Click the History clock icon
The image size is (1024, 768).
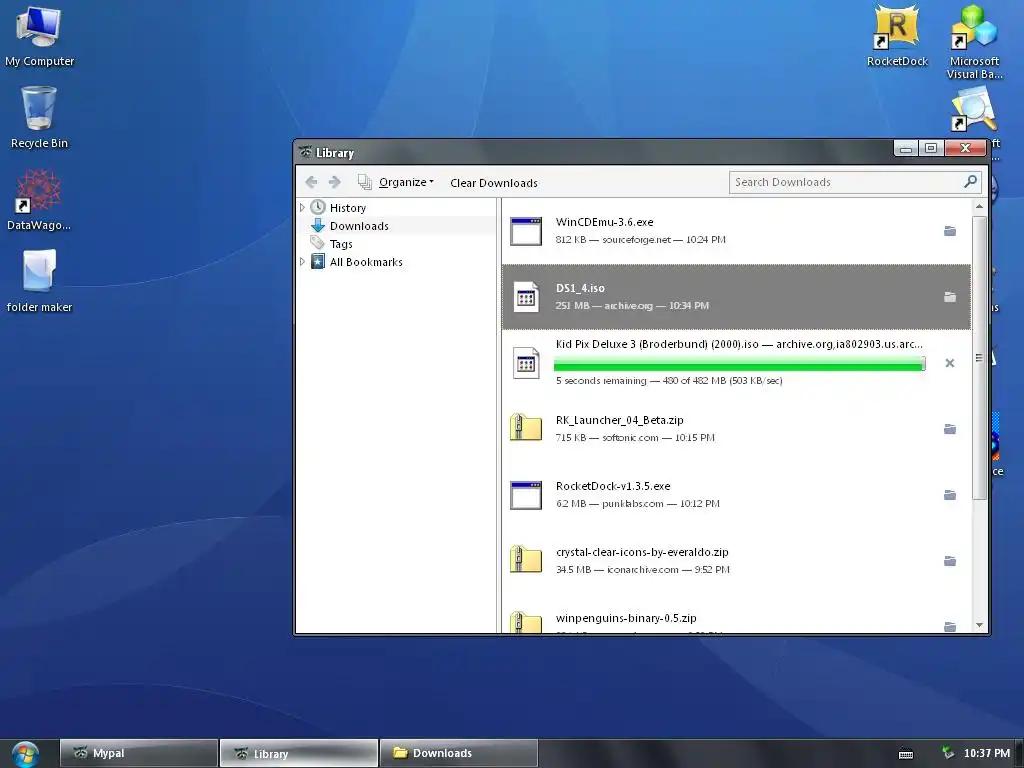(x=318, y=208)
